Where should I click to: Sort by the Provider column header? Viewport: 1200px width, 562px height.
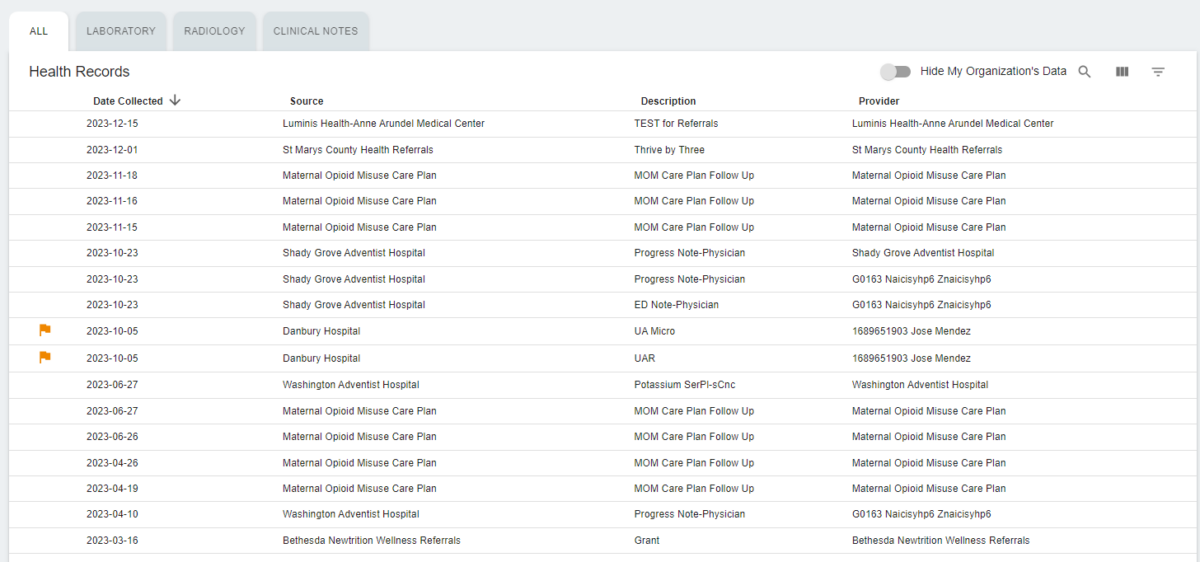pos(878,101)
